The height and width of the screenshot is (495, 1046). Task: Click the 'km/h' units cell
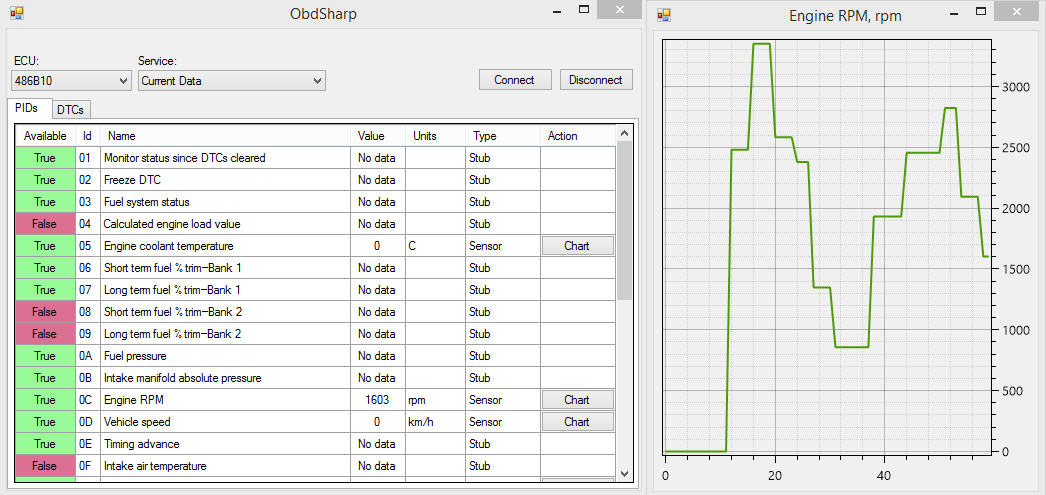pyautogui.click(x=435, y=422)
